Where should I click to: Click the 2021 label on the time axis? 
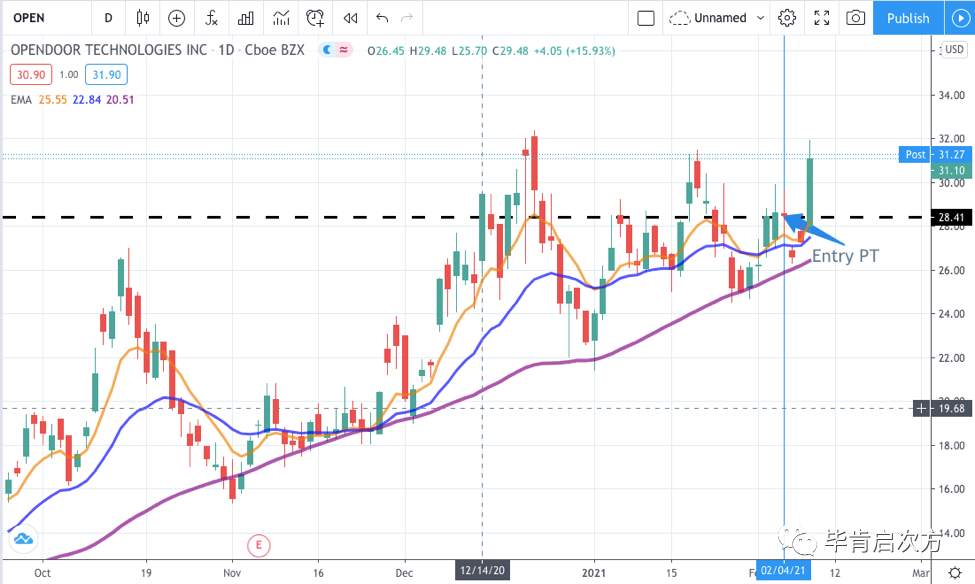594,573
